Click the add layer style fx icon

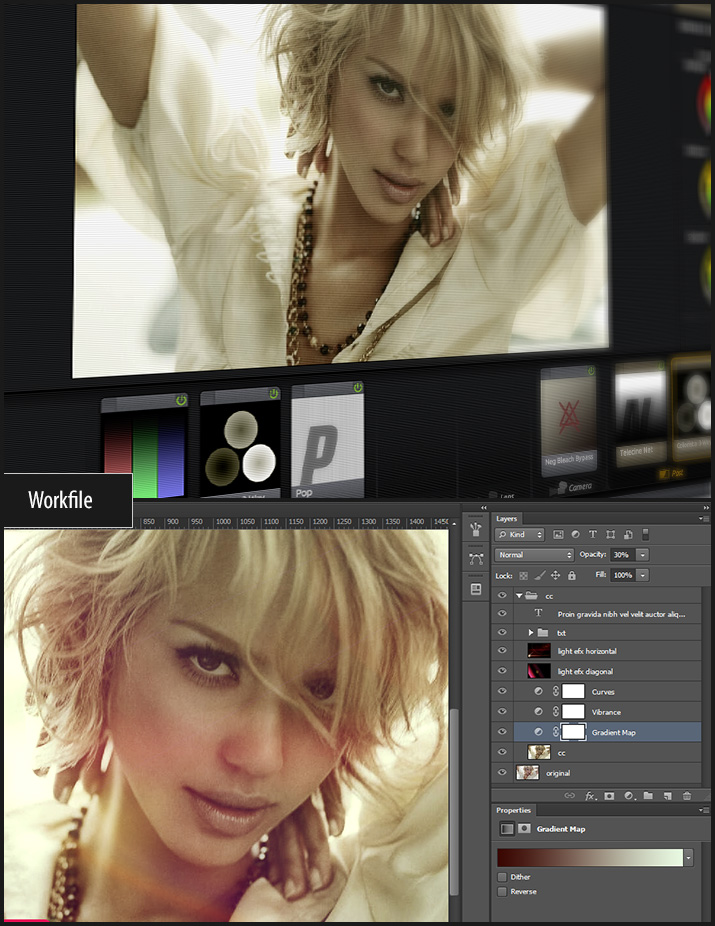(590, 795)
